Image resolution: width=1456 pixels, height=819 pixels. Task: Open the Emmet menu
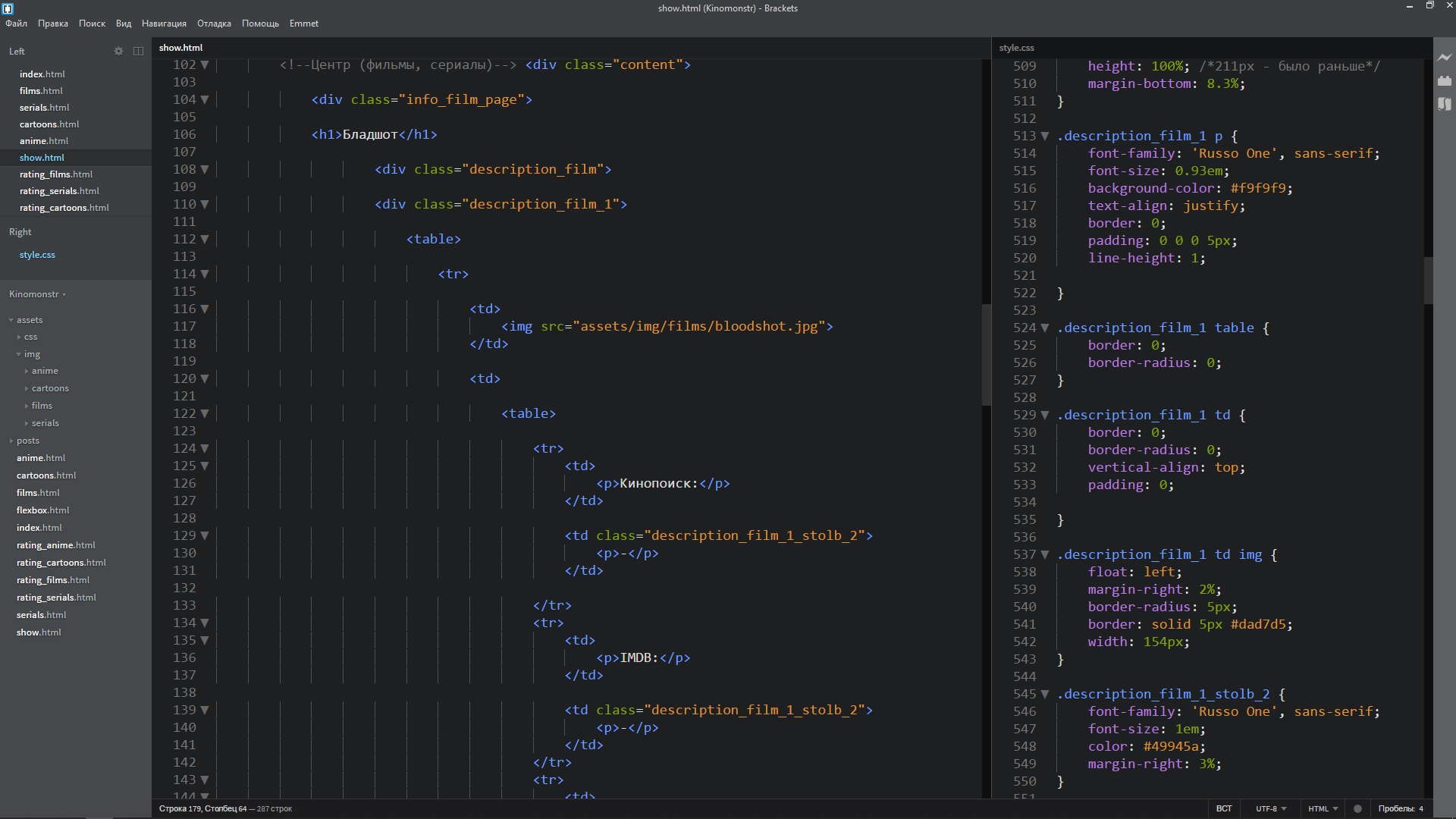point(304,24)
